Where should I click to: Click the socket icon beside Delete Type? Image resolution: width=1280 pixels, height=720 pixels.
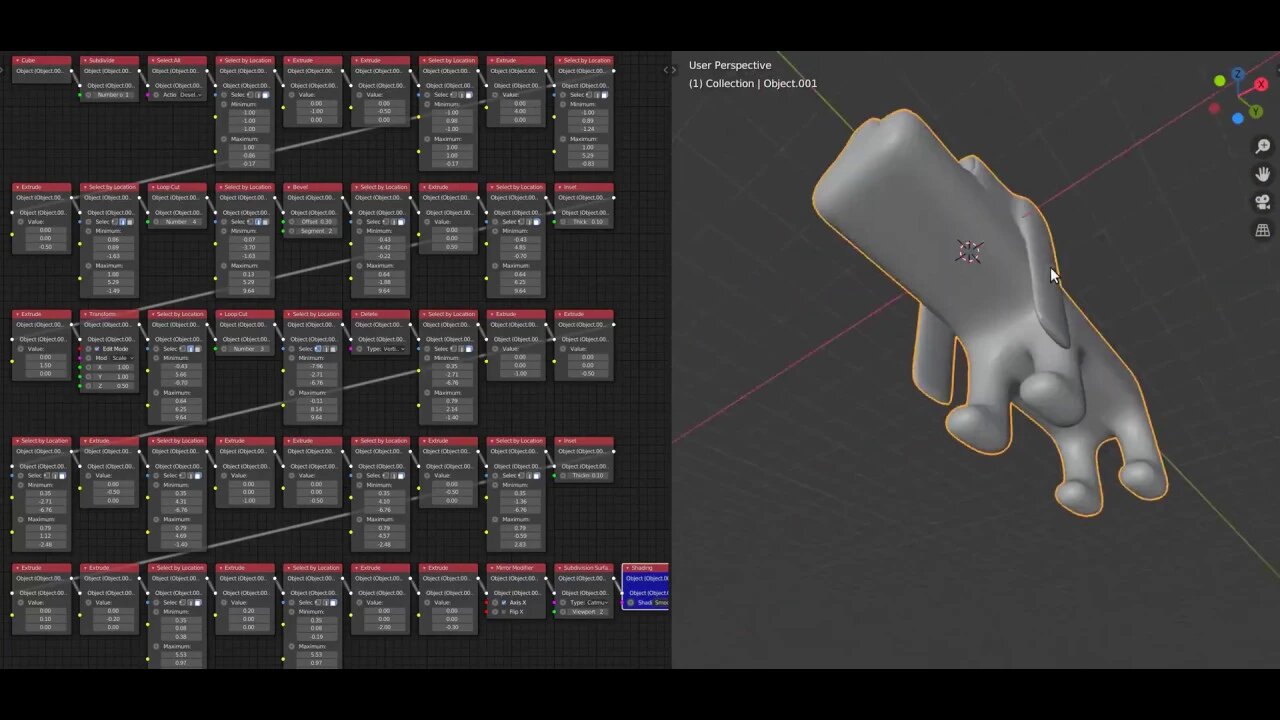[359, 349]
